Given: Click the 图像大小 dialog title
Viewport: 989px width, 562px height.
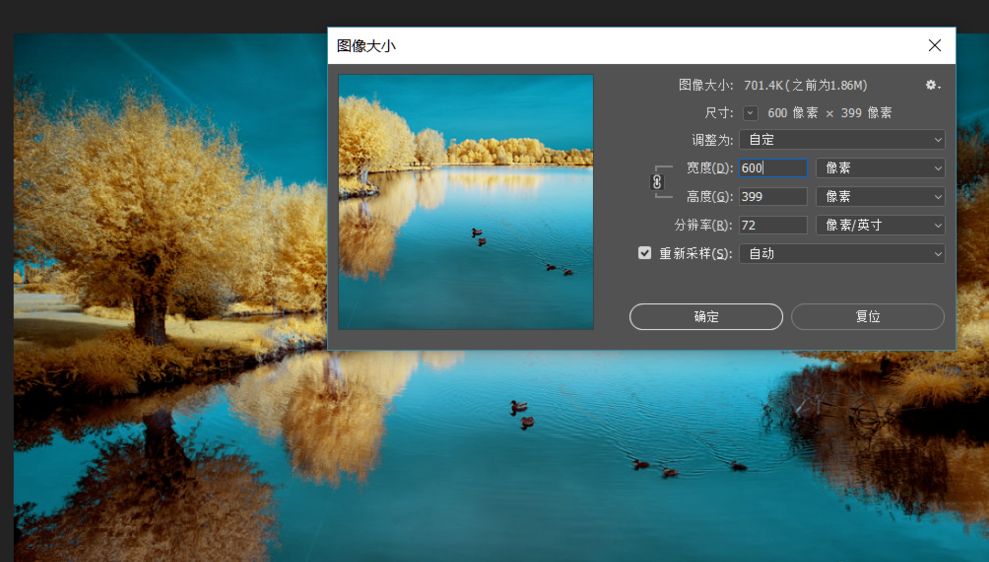Looking at the screenshot, I should (x=366, y=45).
